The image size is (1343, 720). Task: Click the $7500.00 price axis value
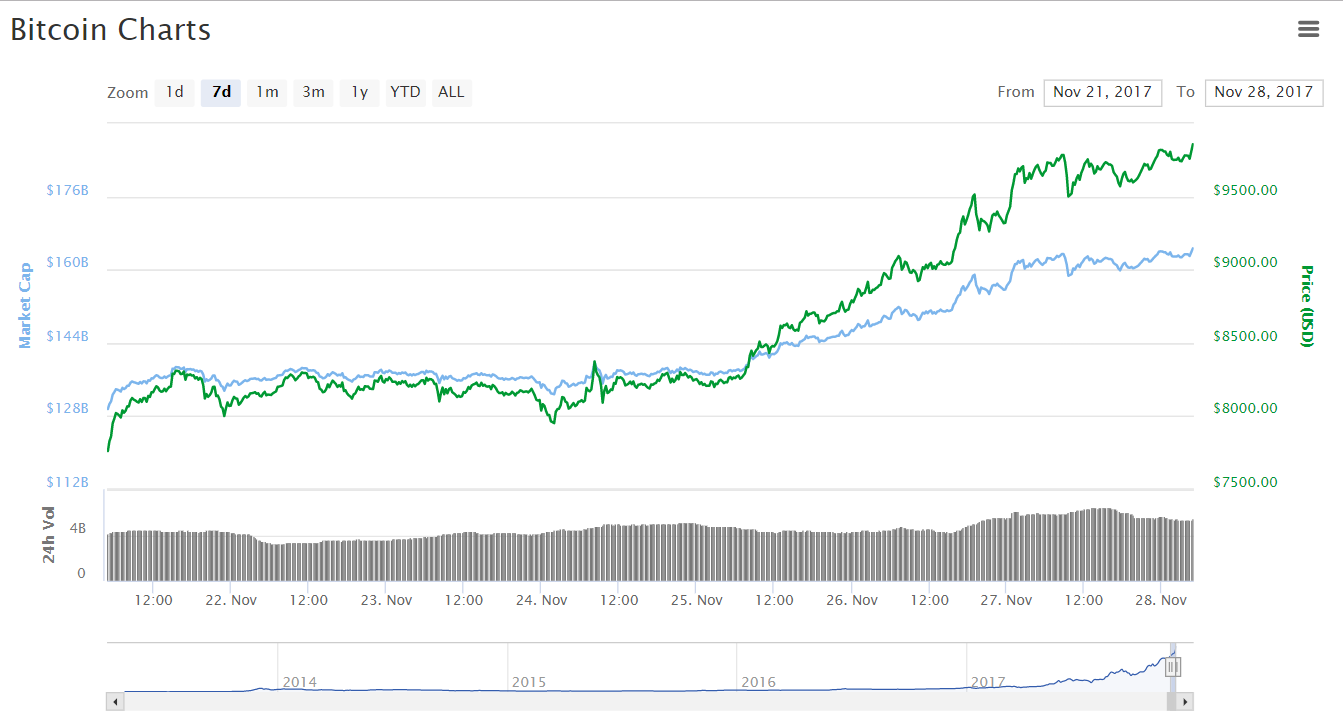tap(1245, 482)
